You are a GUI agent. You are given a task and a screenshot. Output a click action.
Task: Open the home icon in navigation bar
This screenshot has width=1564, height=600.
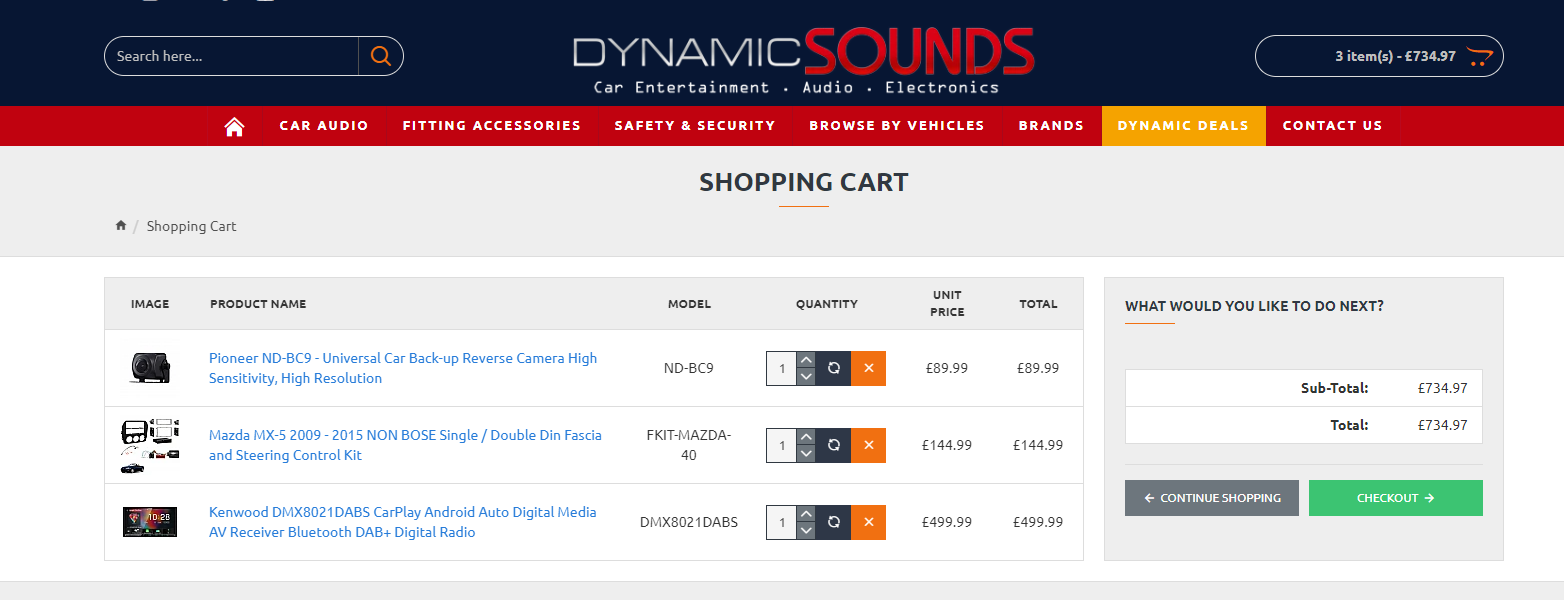tap(235, 126)
